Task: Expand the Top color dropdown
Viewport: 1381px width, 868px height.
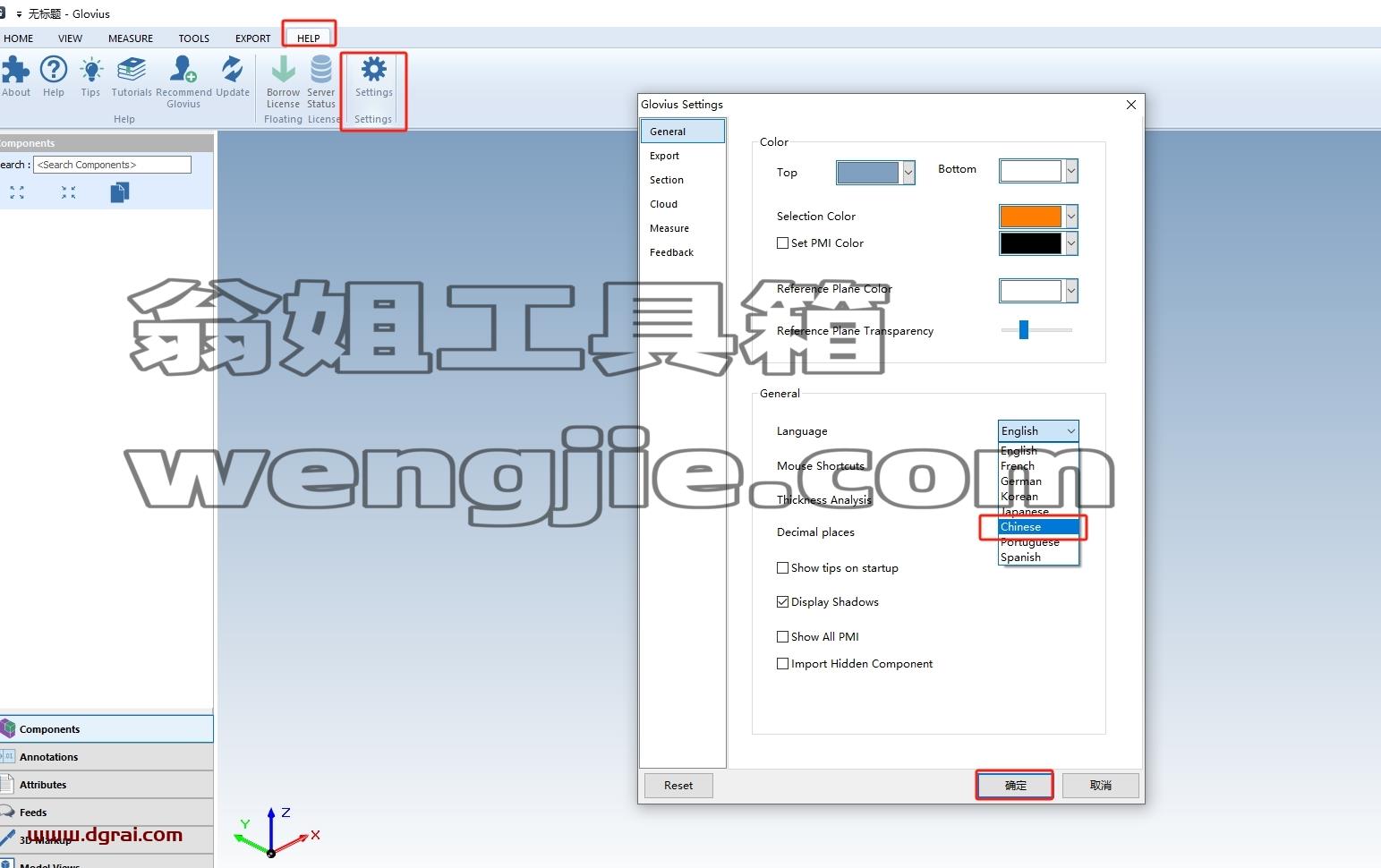Action: click(x=908, y=173)
